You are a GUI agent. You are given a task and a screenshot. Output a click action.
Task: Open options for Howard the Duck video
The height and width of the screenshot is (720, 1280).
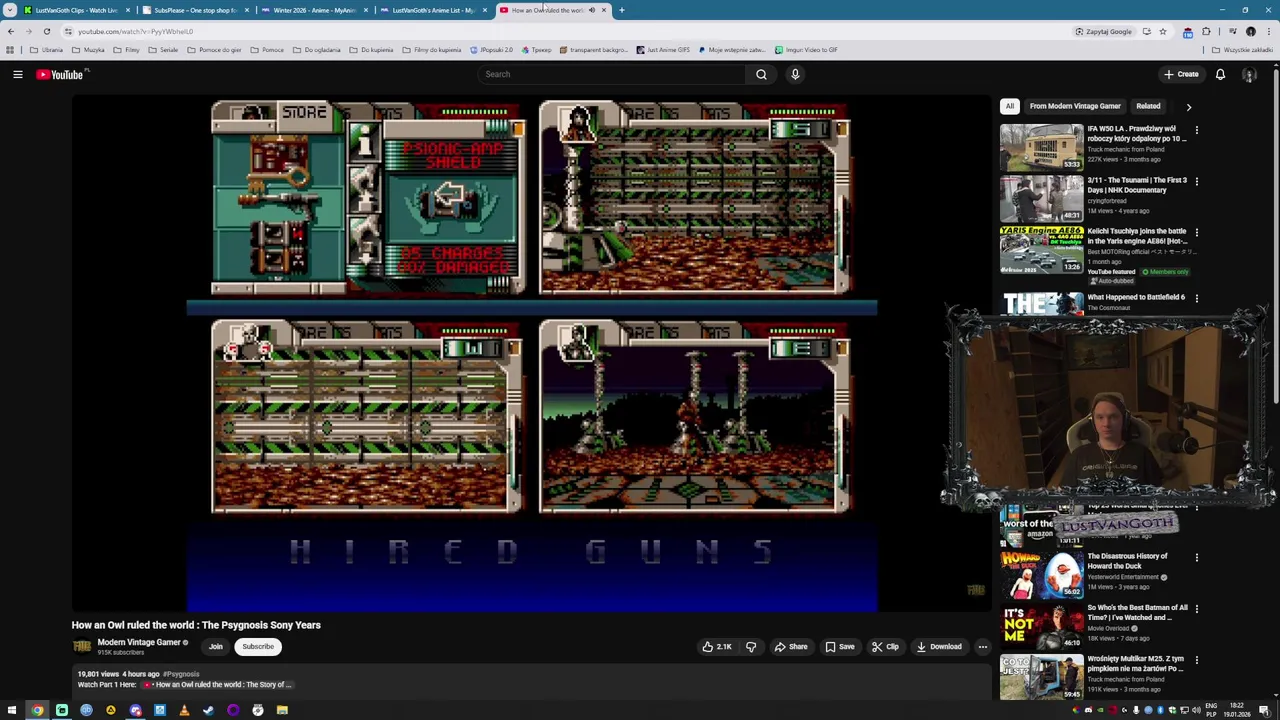pyautogui.click(x=1196, y=557)
